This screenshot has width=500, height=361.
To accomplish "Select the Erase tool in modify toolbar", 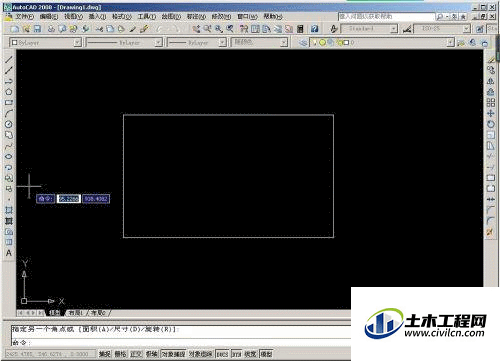I will pos(491,60).
